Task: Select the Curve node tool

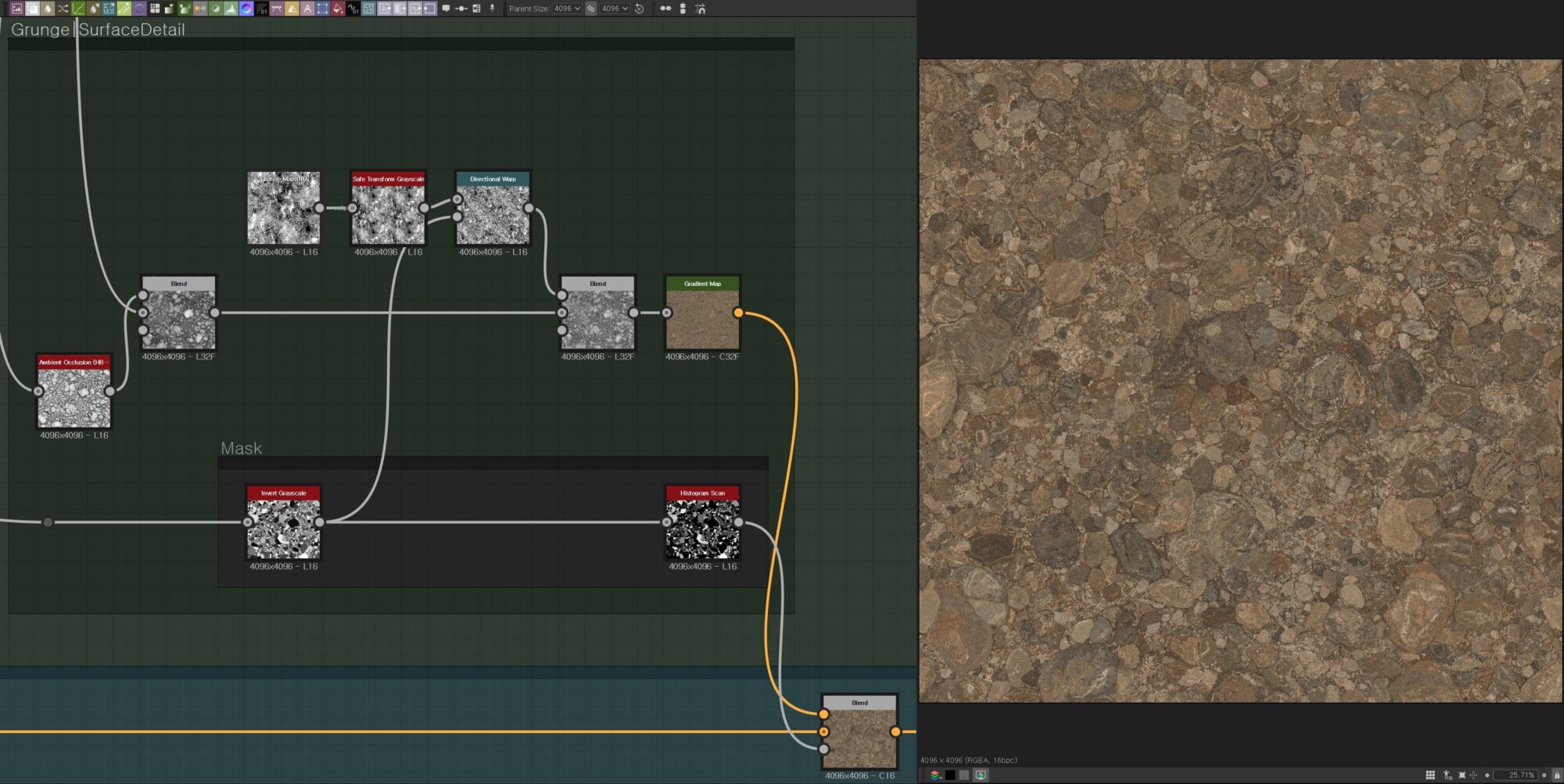Action: tap(77, 9)
